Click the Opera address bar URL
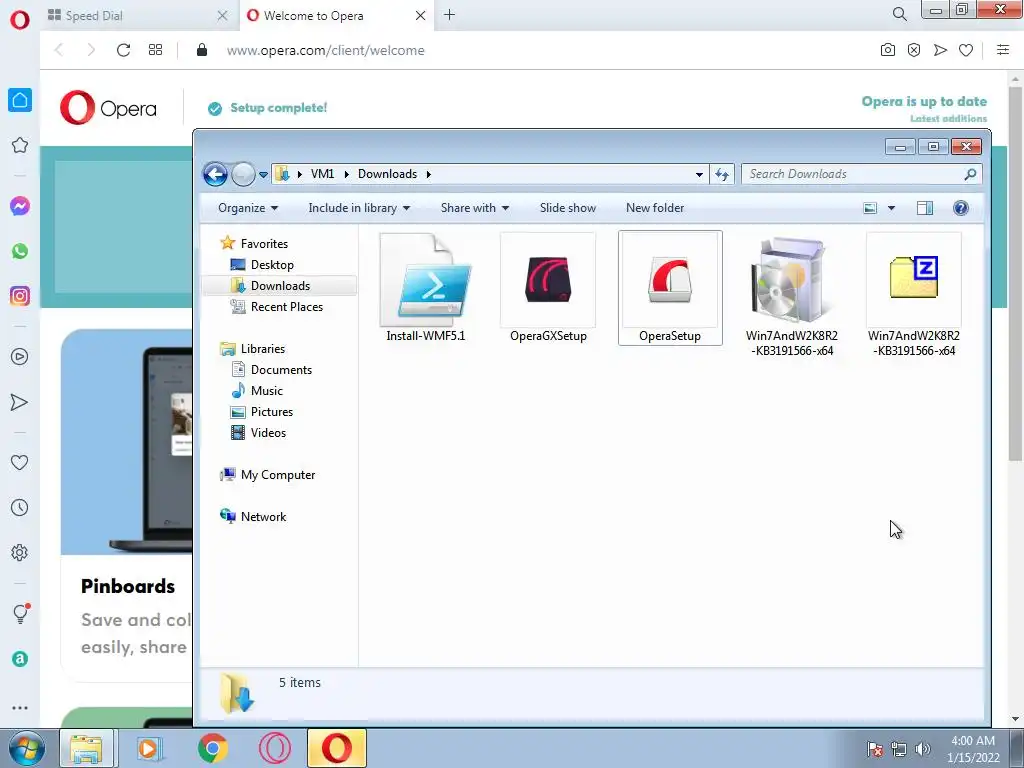 (325, 50)
